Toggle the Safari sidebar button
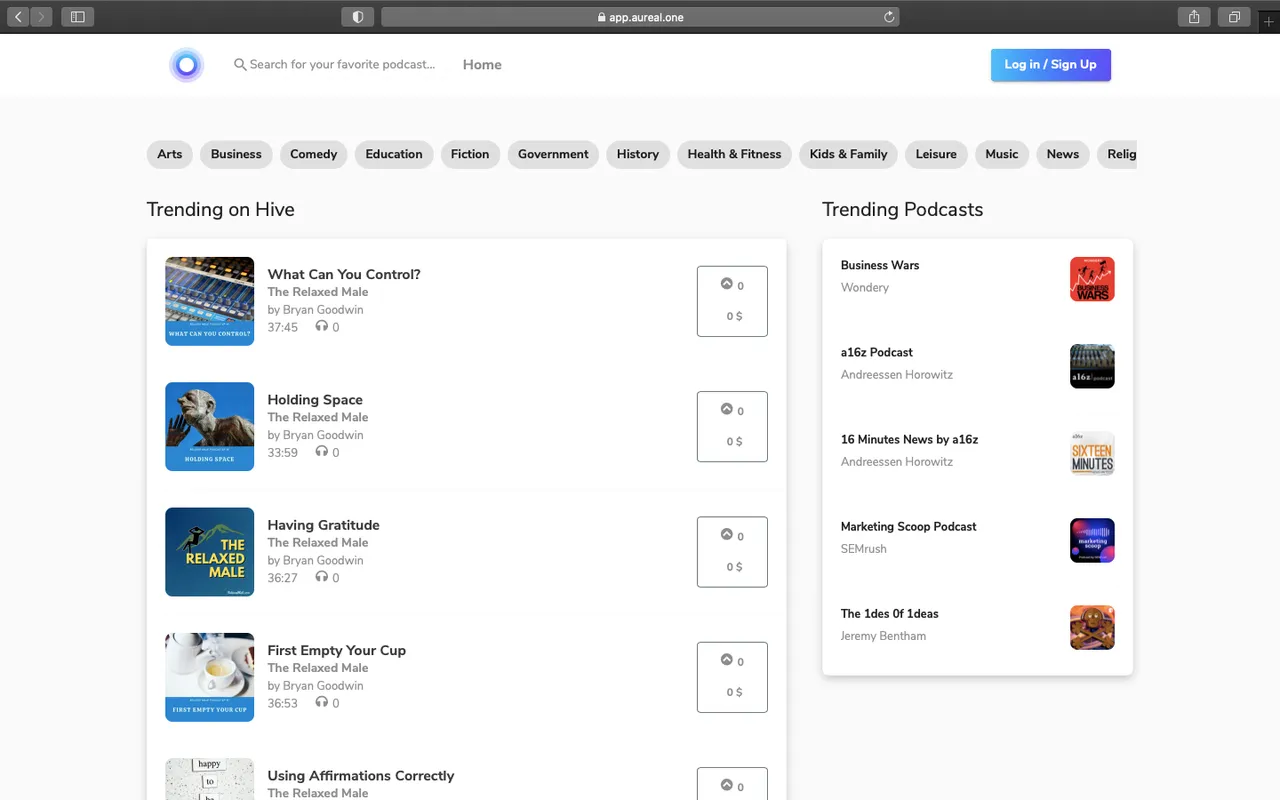The width and height of the screenshot is (1280, 800). [77, 17]
